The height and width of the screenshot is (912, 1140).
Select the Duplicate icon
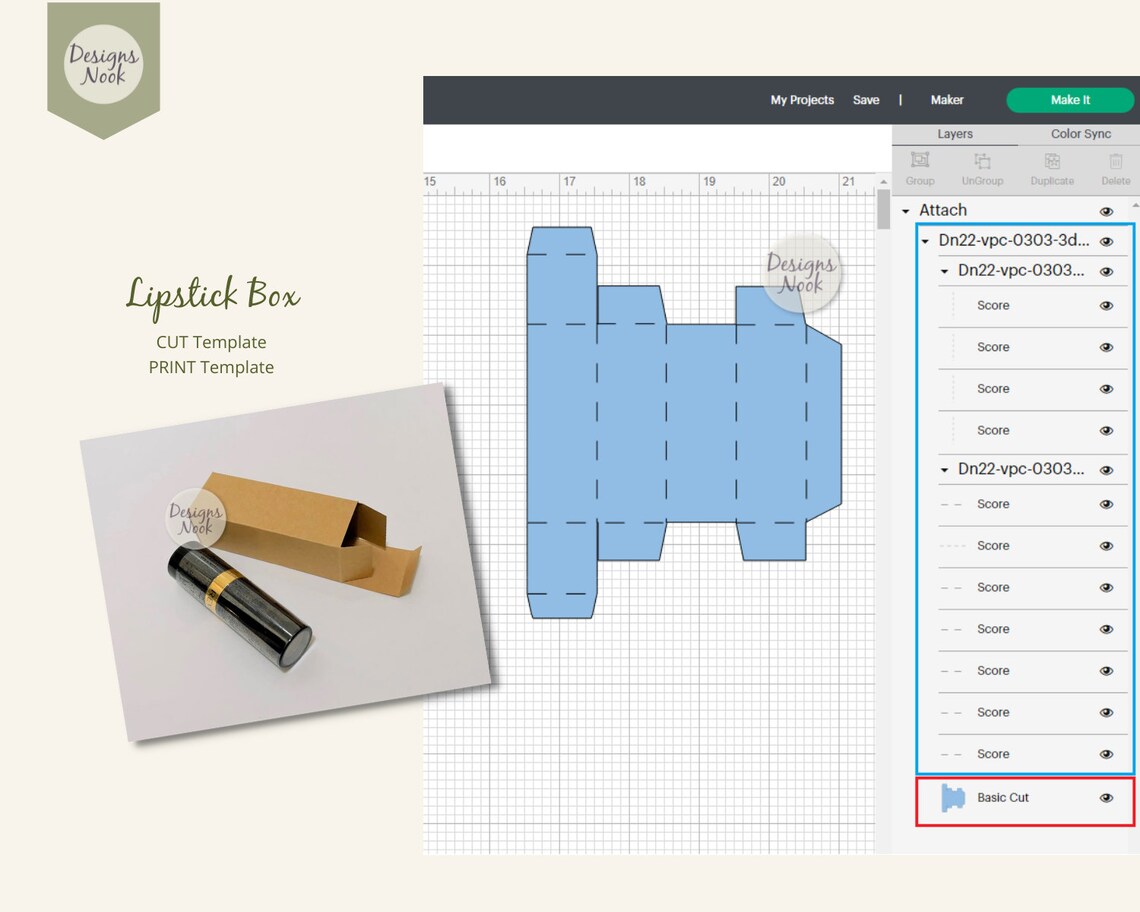1051,162
